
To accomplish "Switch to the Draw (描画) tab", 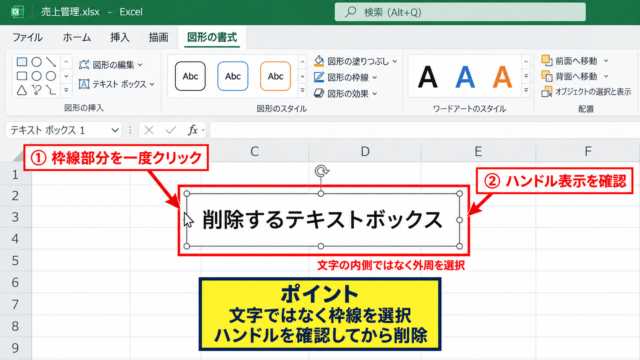I will 158,38.
